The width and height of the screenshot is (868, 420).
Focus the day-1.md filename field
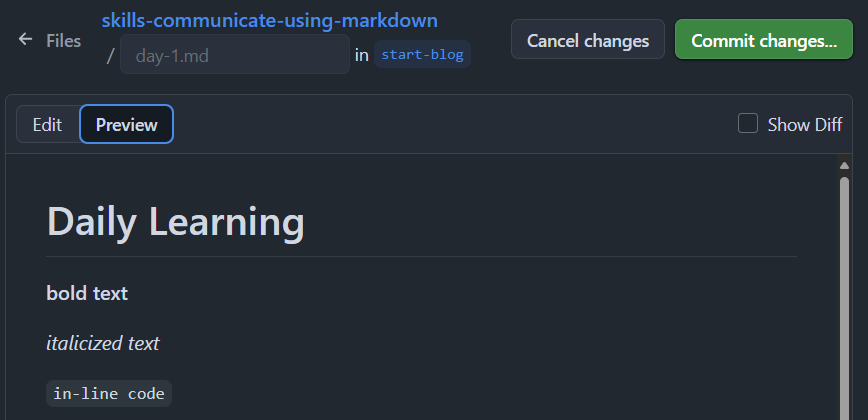point(235,54)
